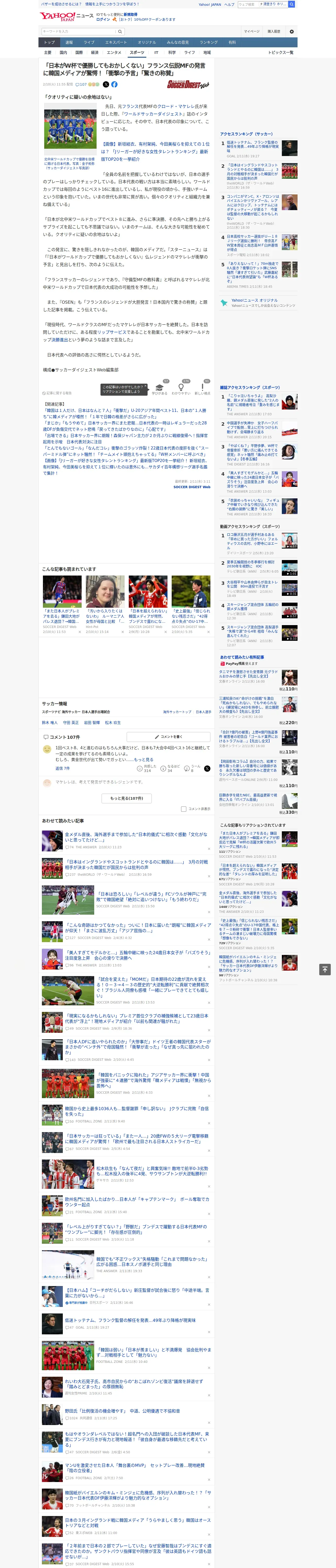Image resolution: width=336 pixels, height=1568 pixels.
Task: Open the 鈴木 唯人 player link
Action: click(49, 723)
